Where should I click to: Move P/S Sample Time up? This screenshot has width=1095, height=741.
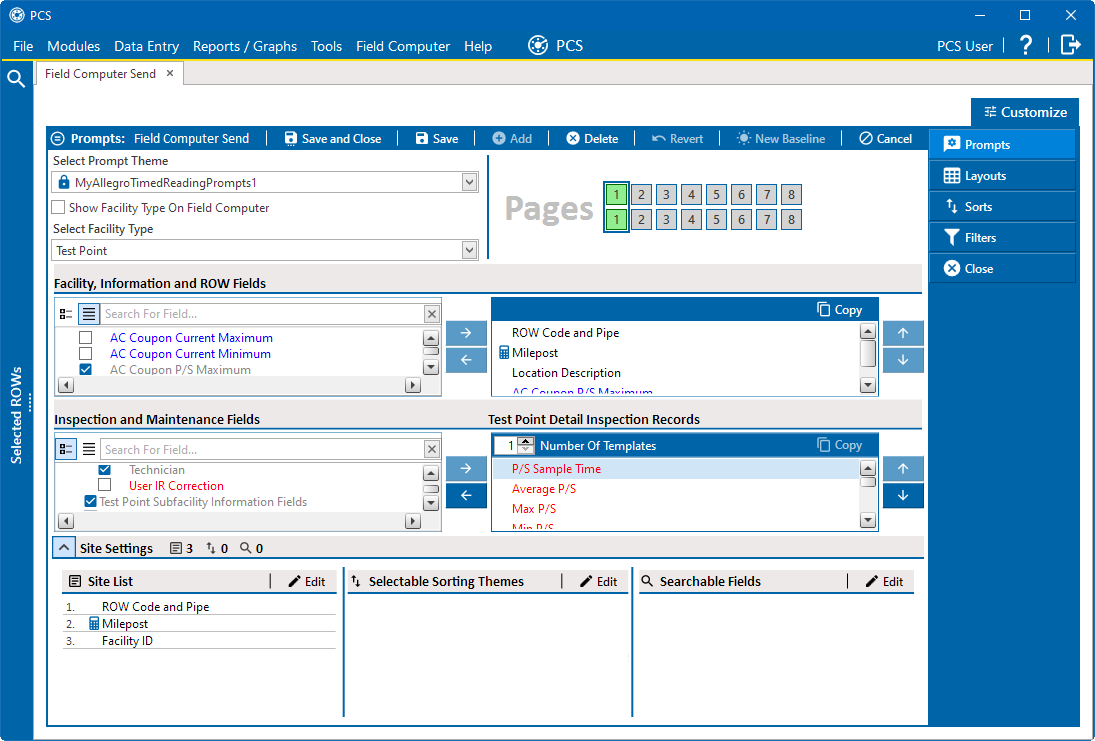903,469
